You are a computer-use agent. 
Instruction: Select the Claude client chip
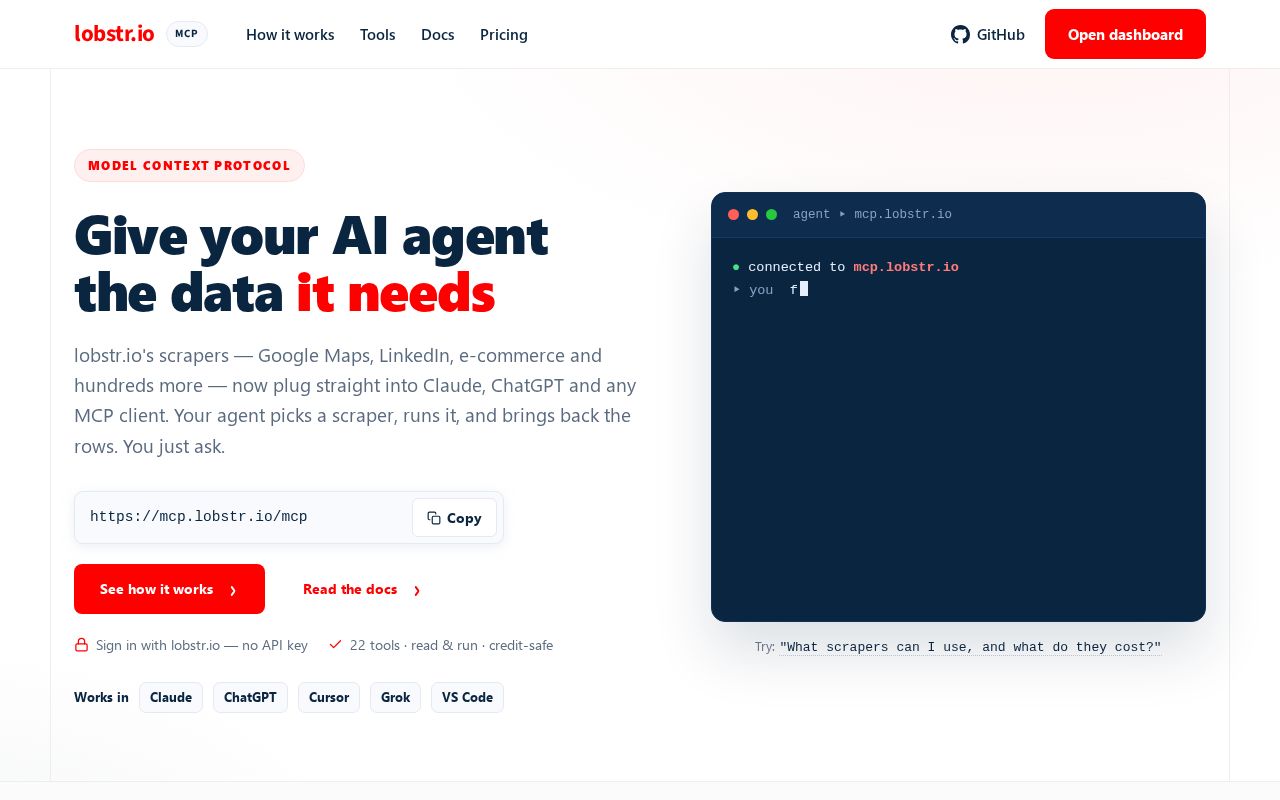[171, 698]
